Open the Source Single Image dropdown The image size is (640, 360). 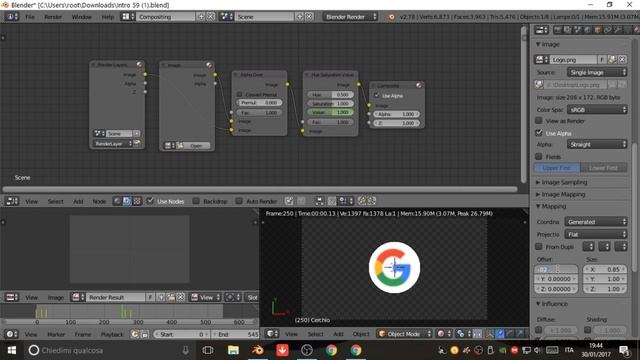(597, 72)
